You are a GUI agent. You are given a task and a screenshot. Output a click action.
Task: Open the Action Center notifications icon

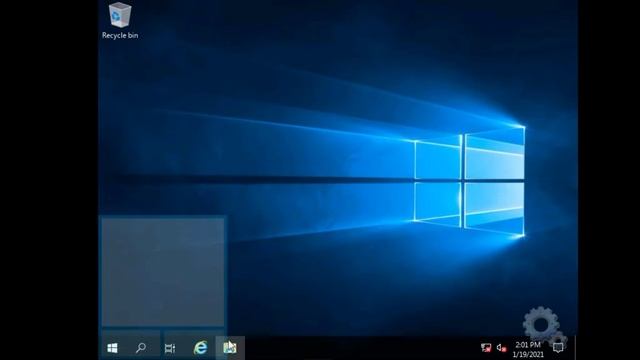pyautogui.click(x=558, y=348)
